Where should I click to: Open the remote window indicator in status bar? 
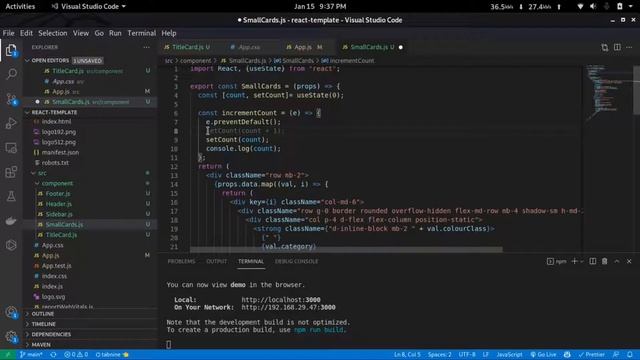7,355
